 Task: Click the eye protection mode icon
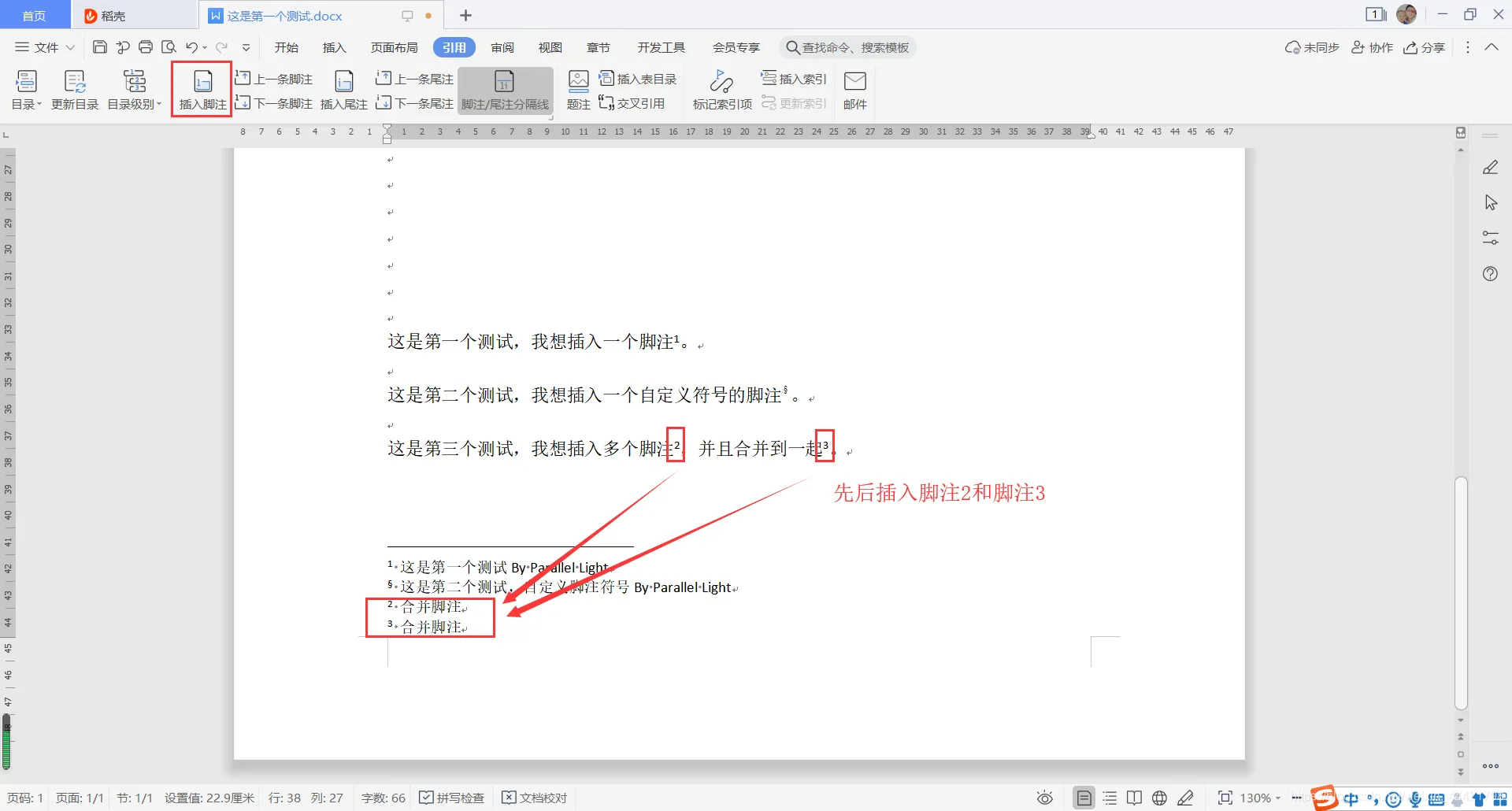(x=1045, y=798)
